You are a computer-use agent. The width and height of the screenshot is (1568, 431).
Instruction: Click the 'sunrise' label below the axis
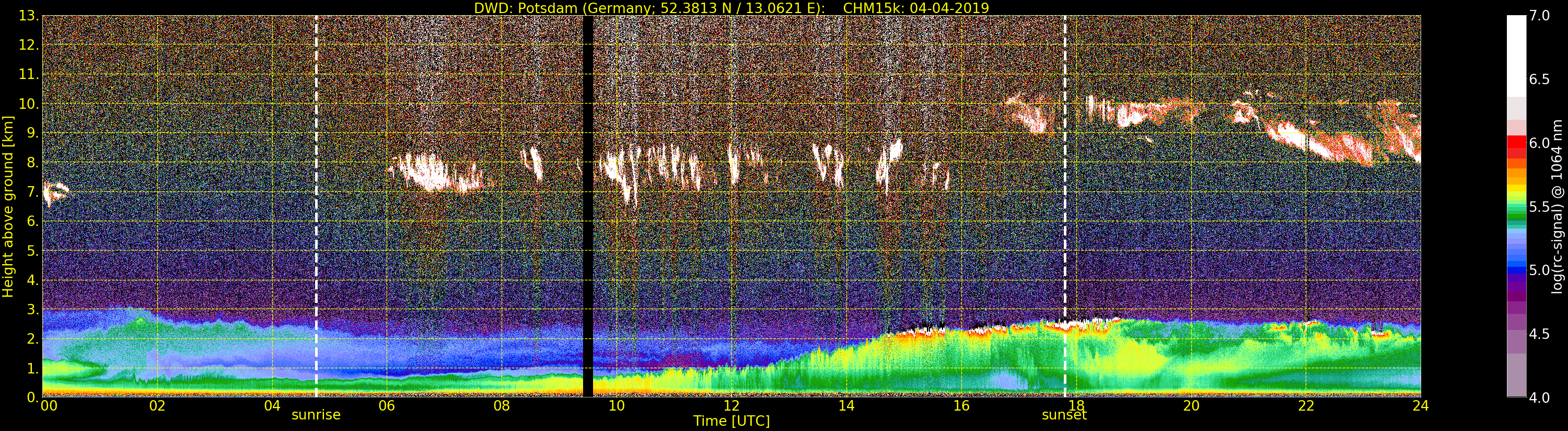(316, 415)
